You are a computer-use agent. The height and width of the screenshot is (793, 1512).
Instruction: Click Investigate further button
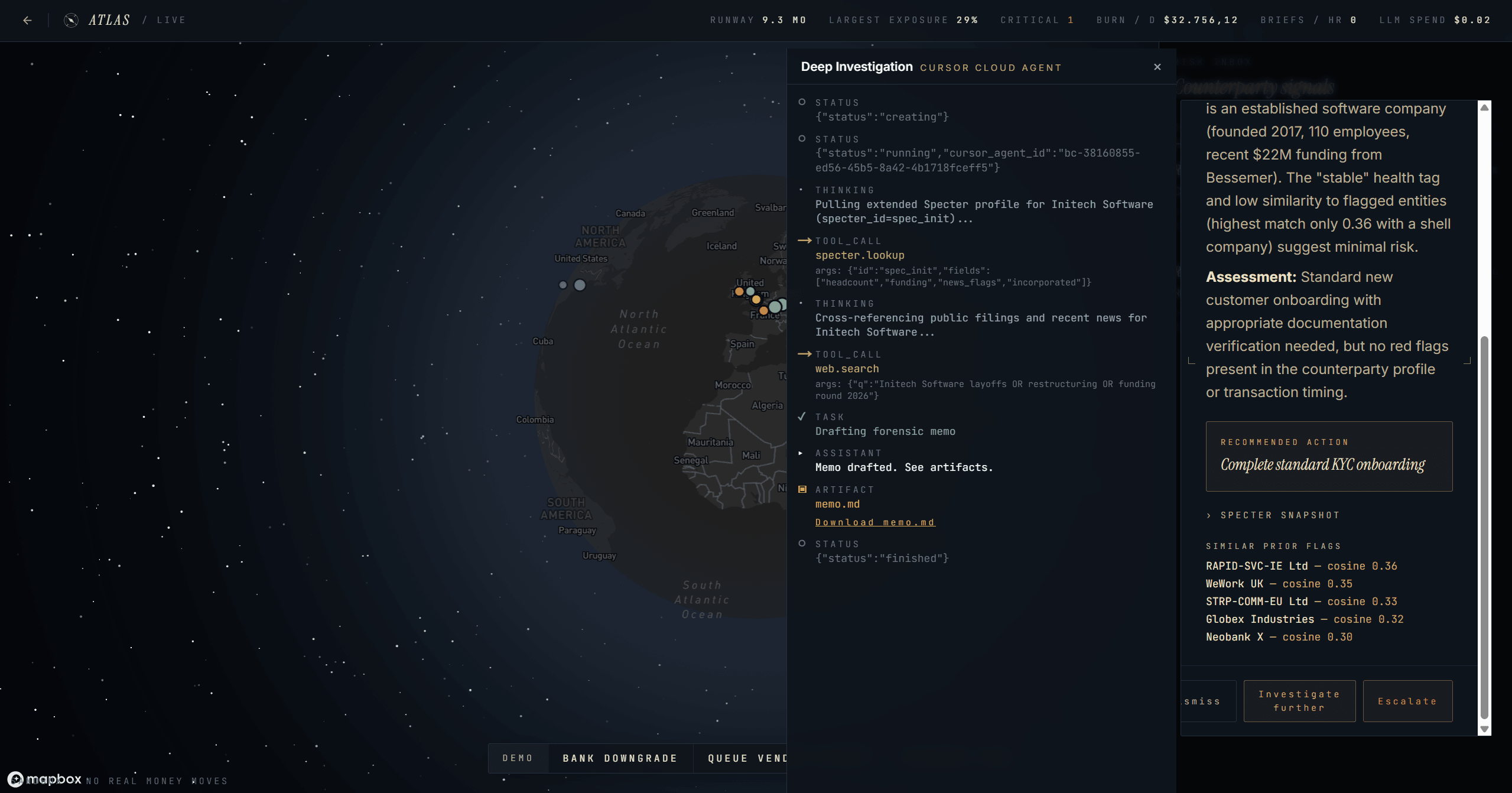tap(1299, 701)
